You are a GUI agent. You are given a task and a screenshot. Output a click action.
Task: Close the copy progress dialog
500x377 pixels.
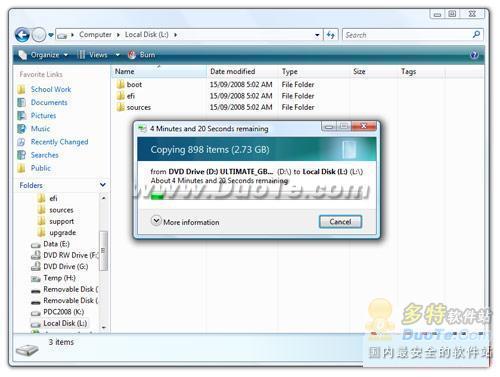(364, 126)
